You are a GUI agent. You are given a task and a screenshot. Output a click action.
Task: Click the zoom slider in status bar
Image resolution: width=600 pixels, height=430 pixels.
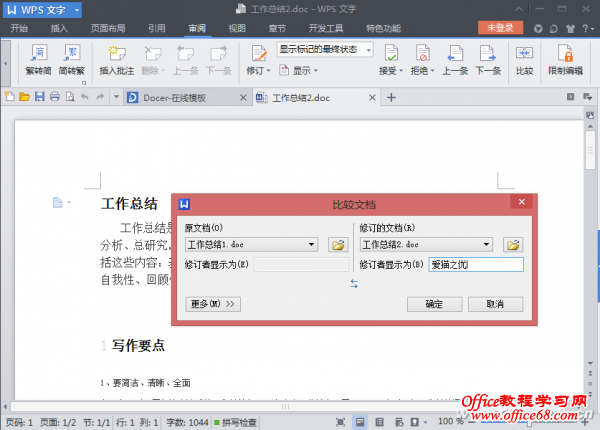point(528,423)
